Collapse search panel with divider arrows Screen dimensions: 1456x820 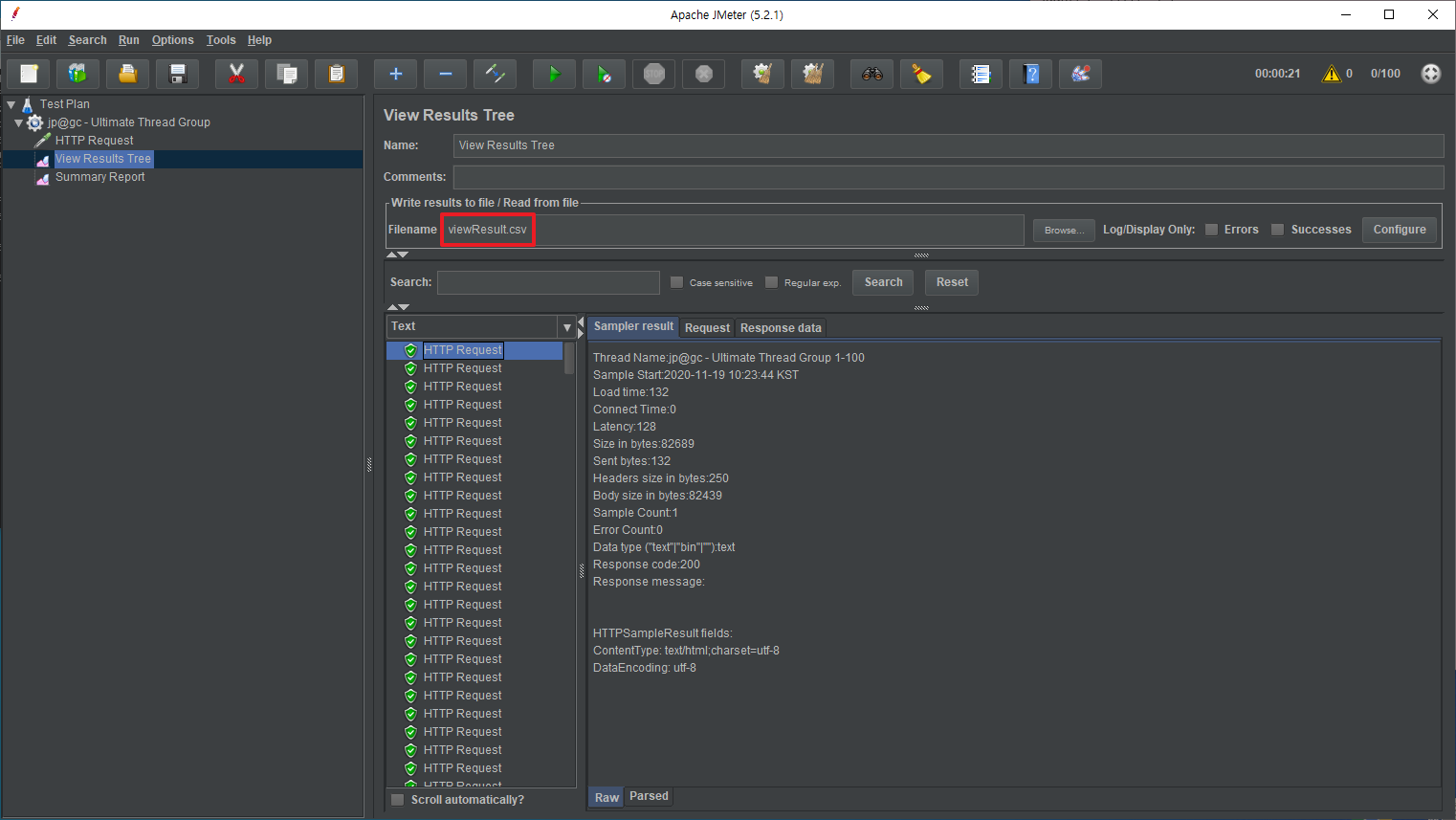click(397, 307)
